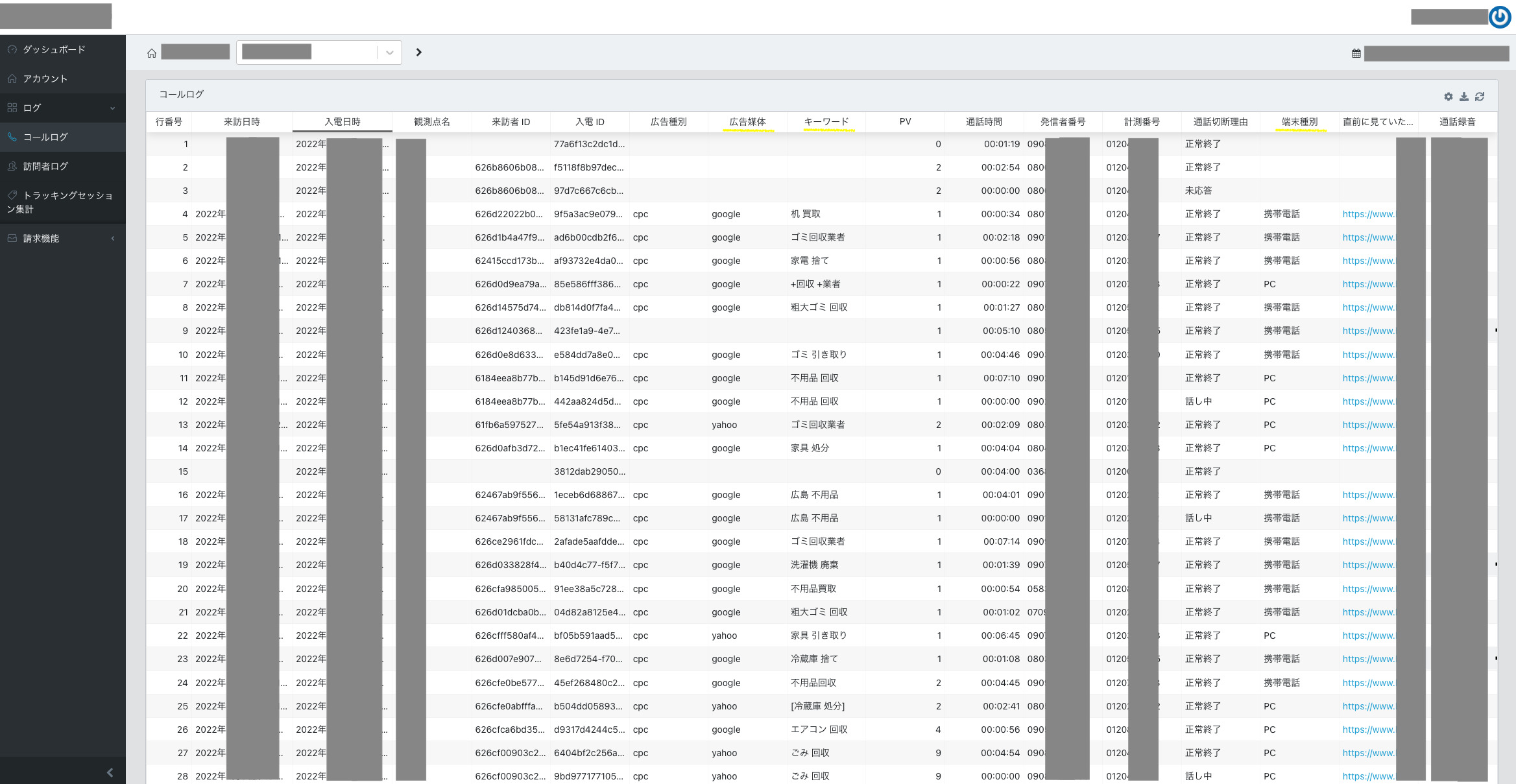Click the ダッシュボード gauge icon
The width and height of the screenshot is (1516, 784).
(12, 49)
